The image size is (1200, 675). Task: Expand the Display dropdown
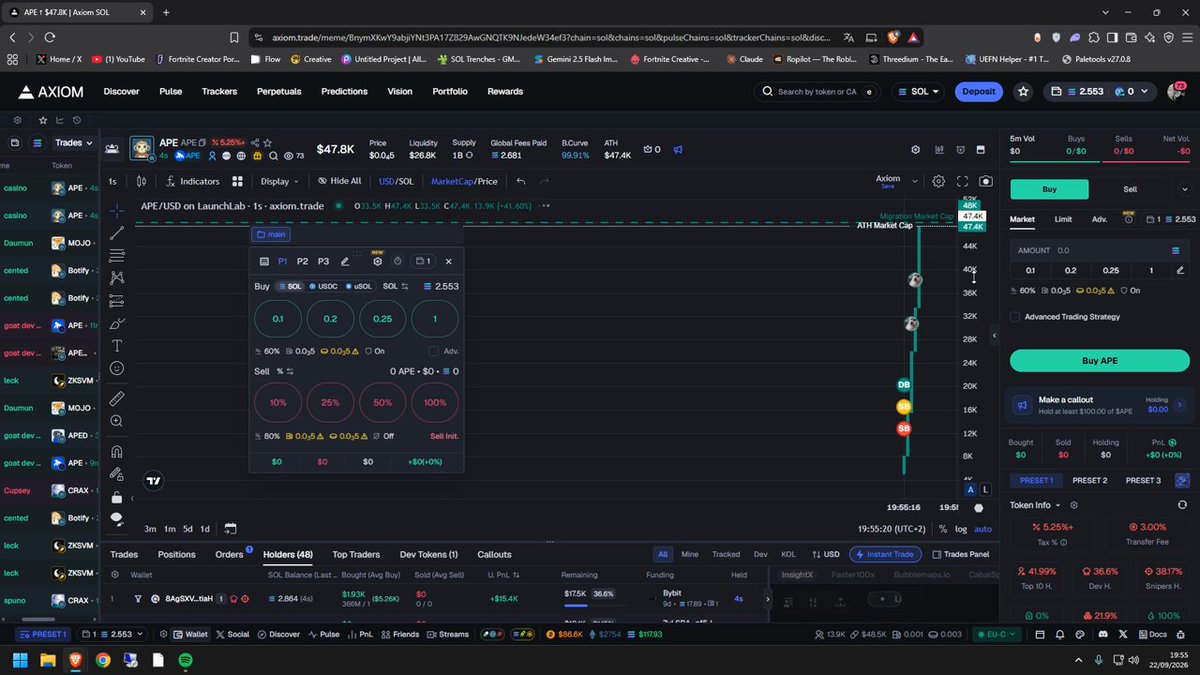280,181
